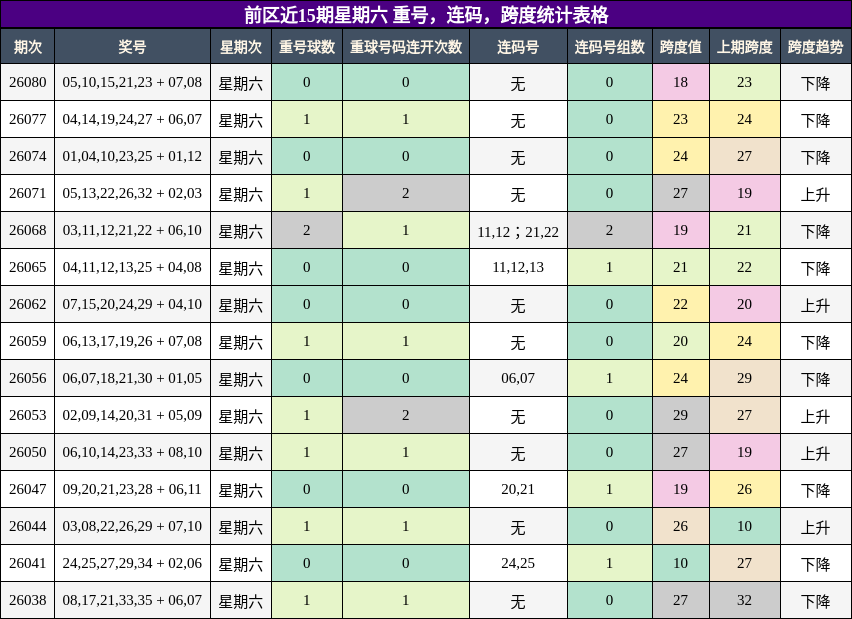The image size is (852, 619).
Task: Select period number 26053
Action: (28, 415)
